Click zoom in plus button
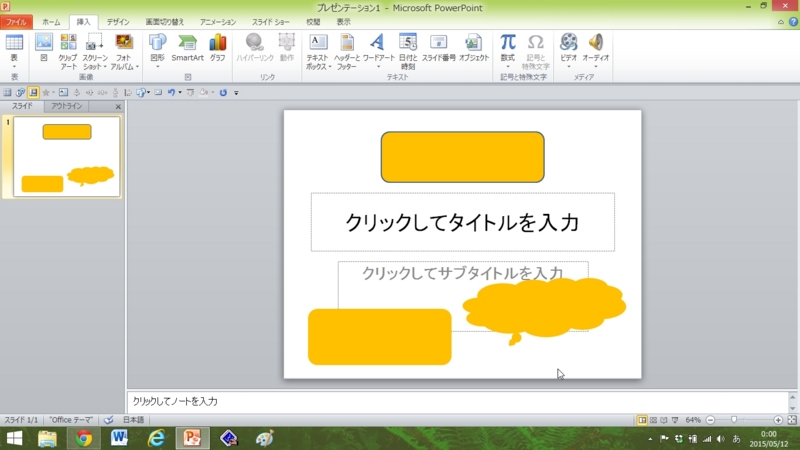The width and height of the screenshot is (800, 450). tap(778, 420)
